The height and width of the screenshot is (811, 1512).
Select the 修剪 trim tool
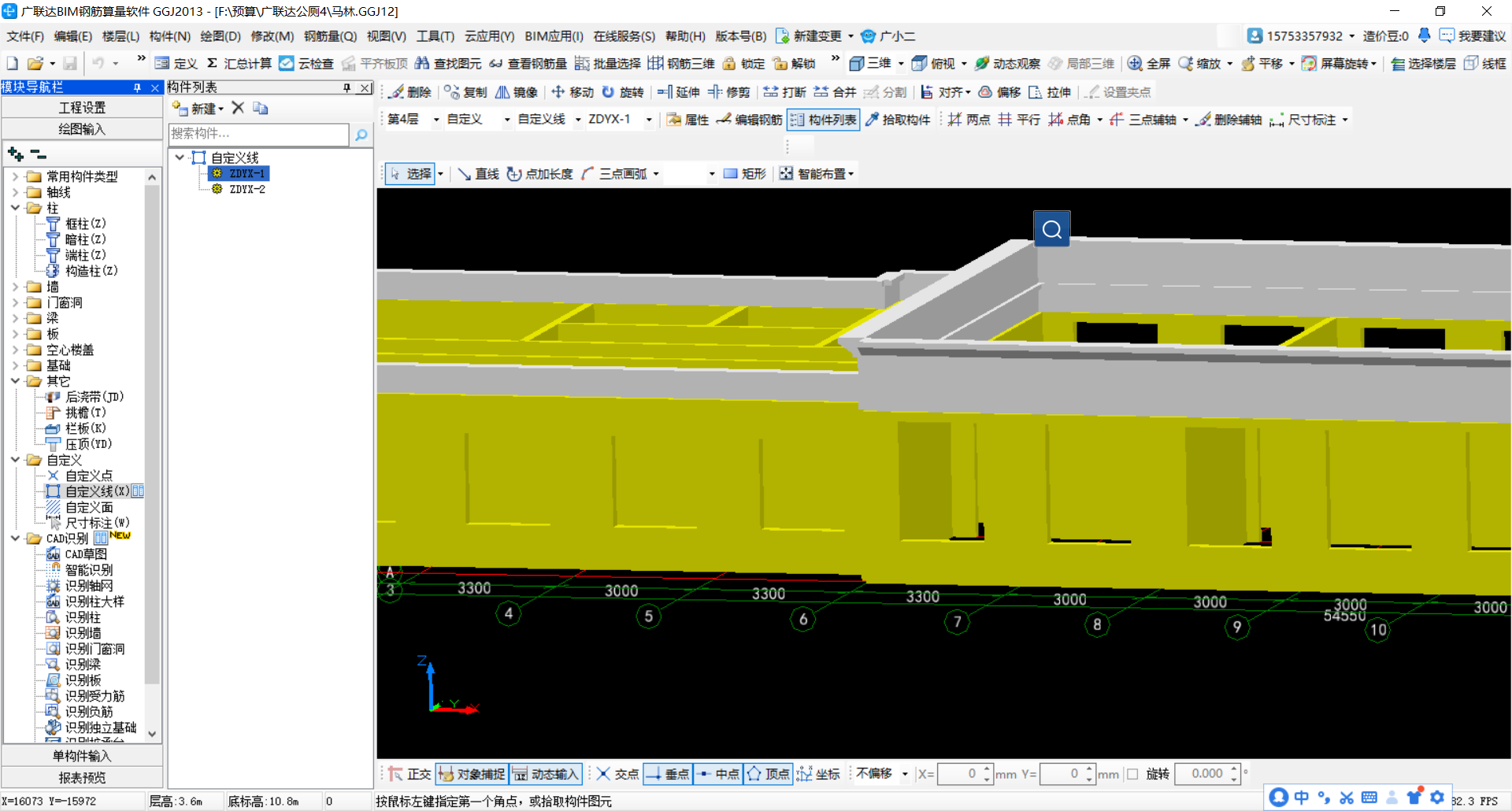pyautogui.click(x=728, y=92)
